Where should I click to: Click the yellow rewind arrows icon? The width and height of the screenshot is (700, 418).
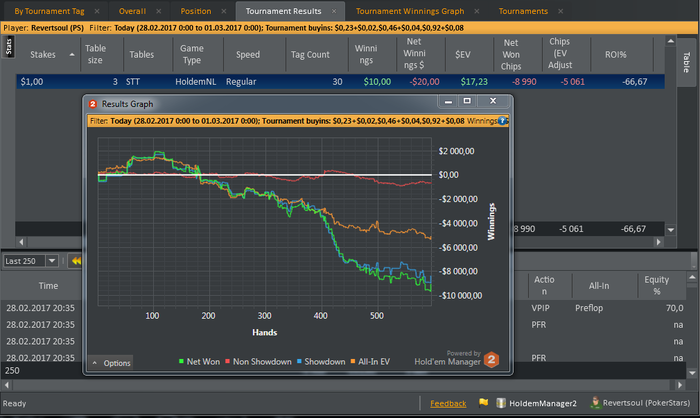[x=76, y=261]
